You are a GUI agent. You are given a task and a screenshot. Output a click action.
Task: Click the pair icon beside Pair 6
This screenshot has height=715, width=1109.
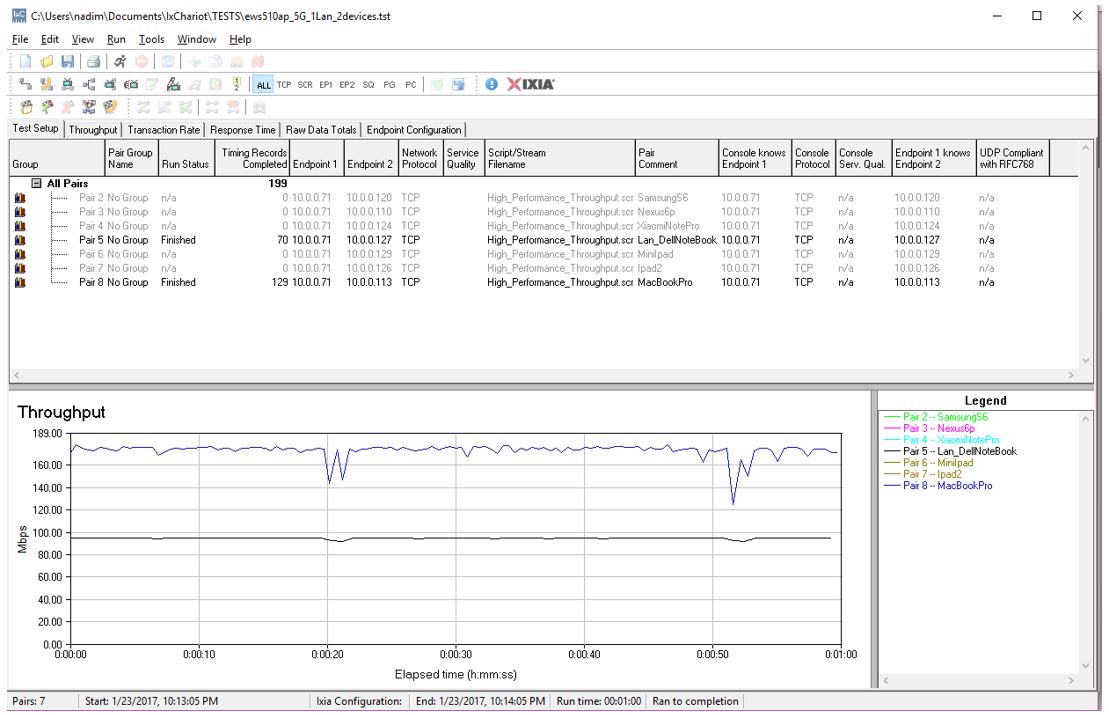(x=20, y=255)
